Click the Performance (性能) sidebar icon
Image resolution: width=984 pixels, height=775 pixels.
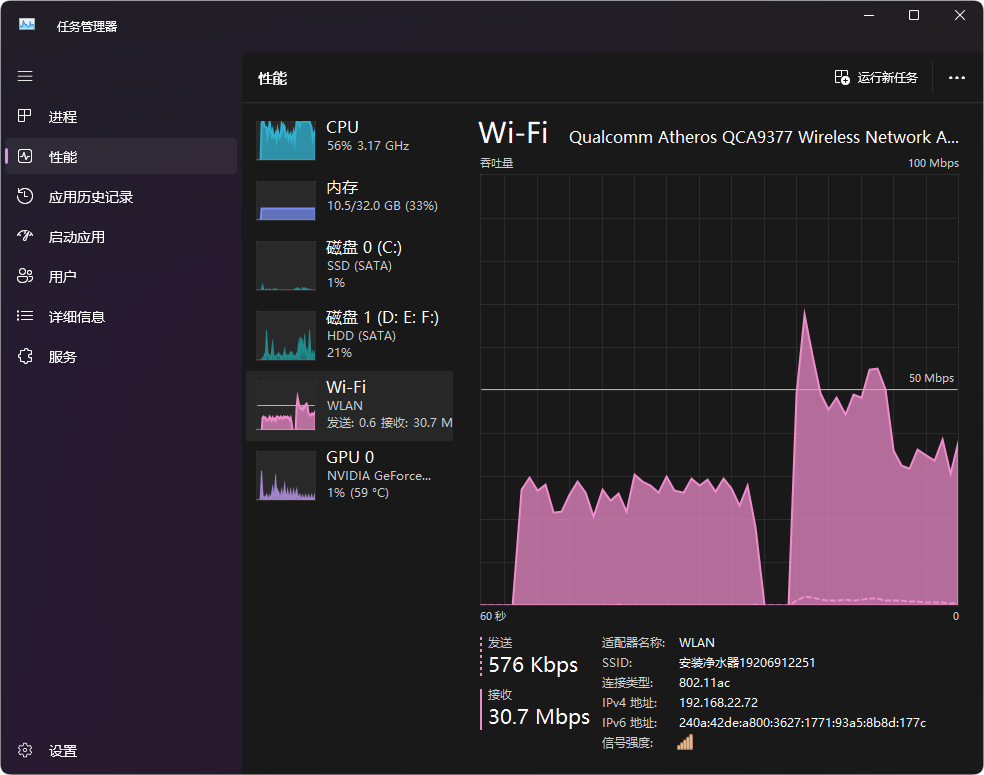point(26,157)
